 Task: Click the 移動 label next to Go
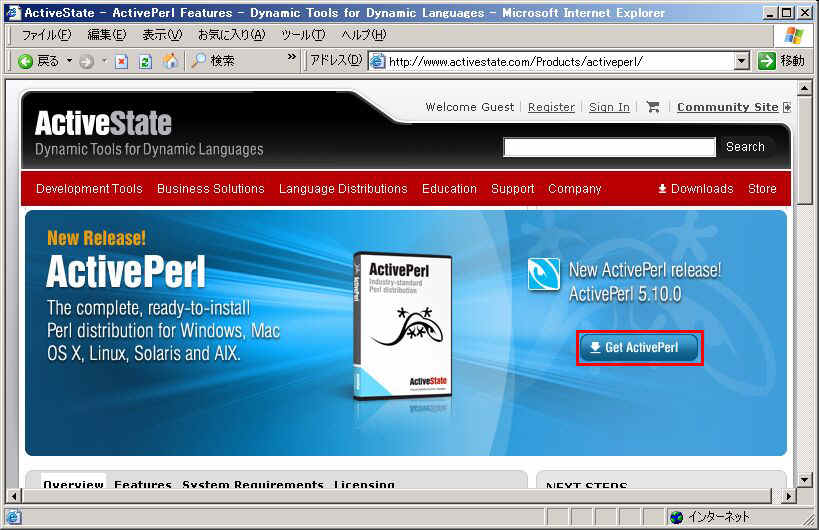point(792,61)
